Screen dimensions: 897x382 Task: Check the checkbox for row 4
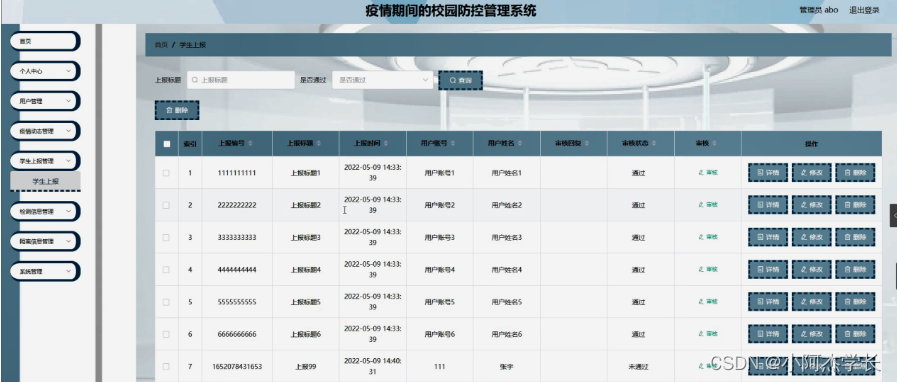(x=166, y=269)
